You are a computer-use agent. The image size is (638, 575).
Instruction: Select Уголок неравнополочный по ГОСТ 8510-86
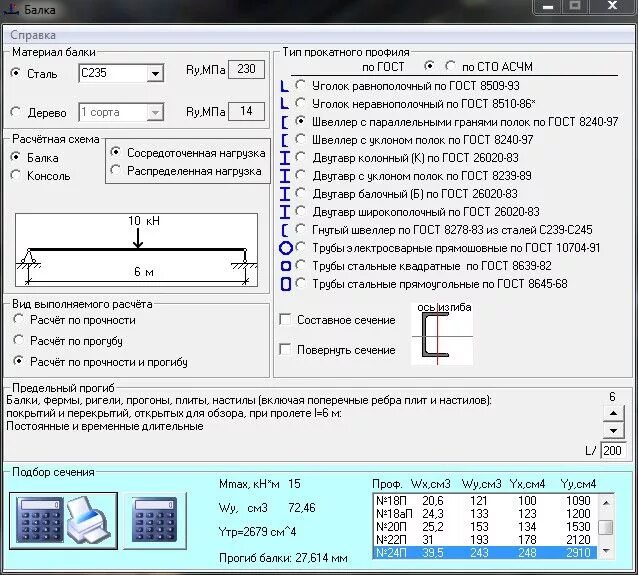click(x=300, y=103)
